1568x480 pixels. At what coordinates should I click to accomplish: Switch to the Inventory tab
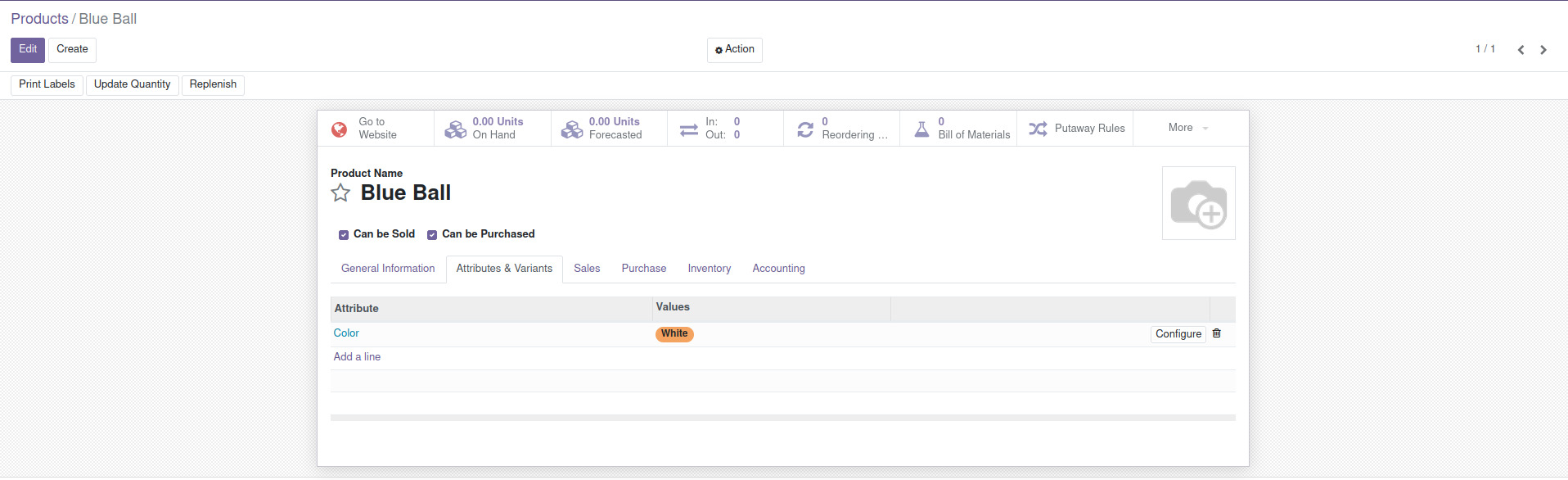(710, 269)
